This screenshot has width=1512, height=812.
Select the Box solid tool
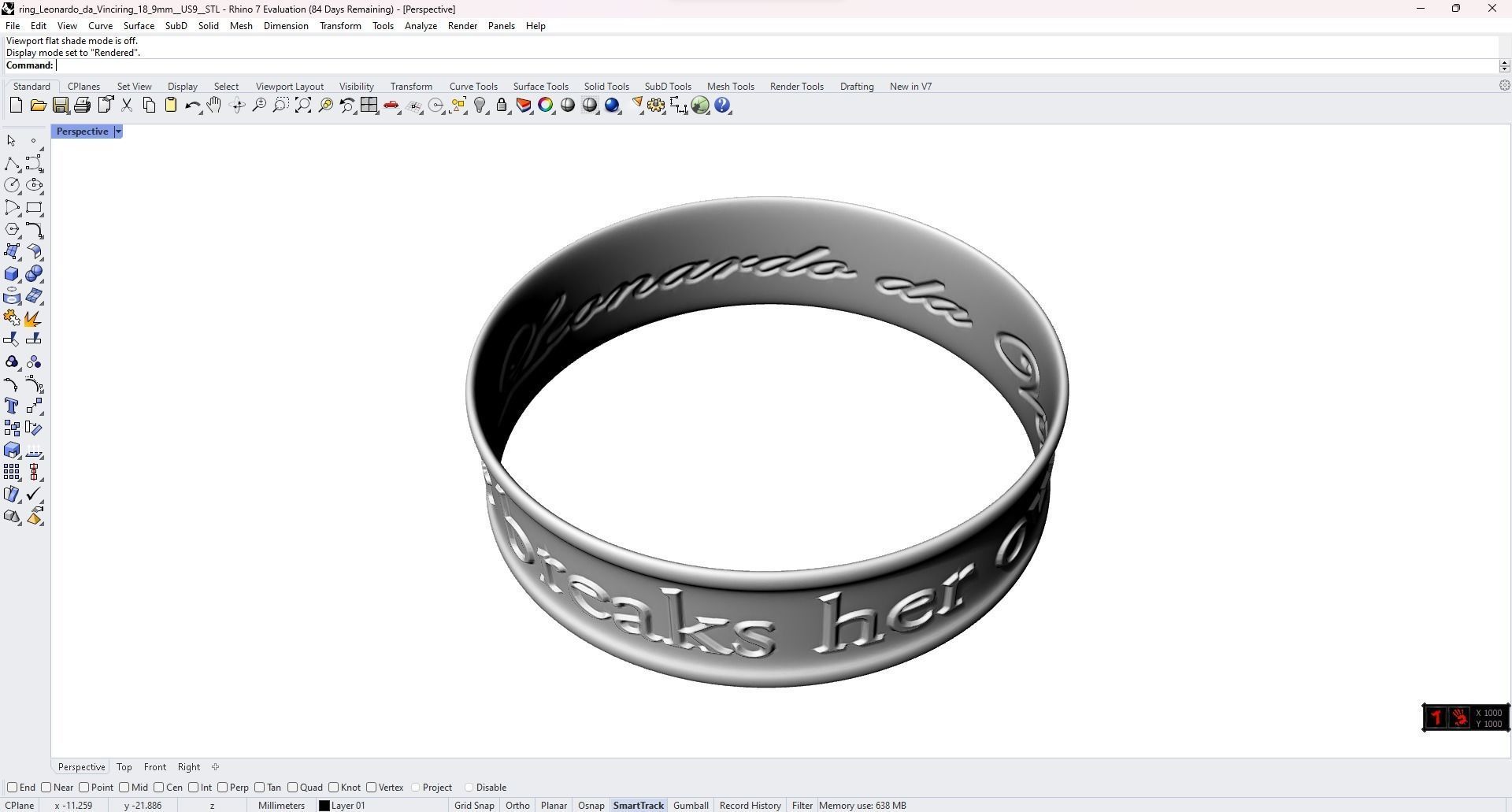pyautogui.click(x=12, y=274)
